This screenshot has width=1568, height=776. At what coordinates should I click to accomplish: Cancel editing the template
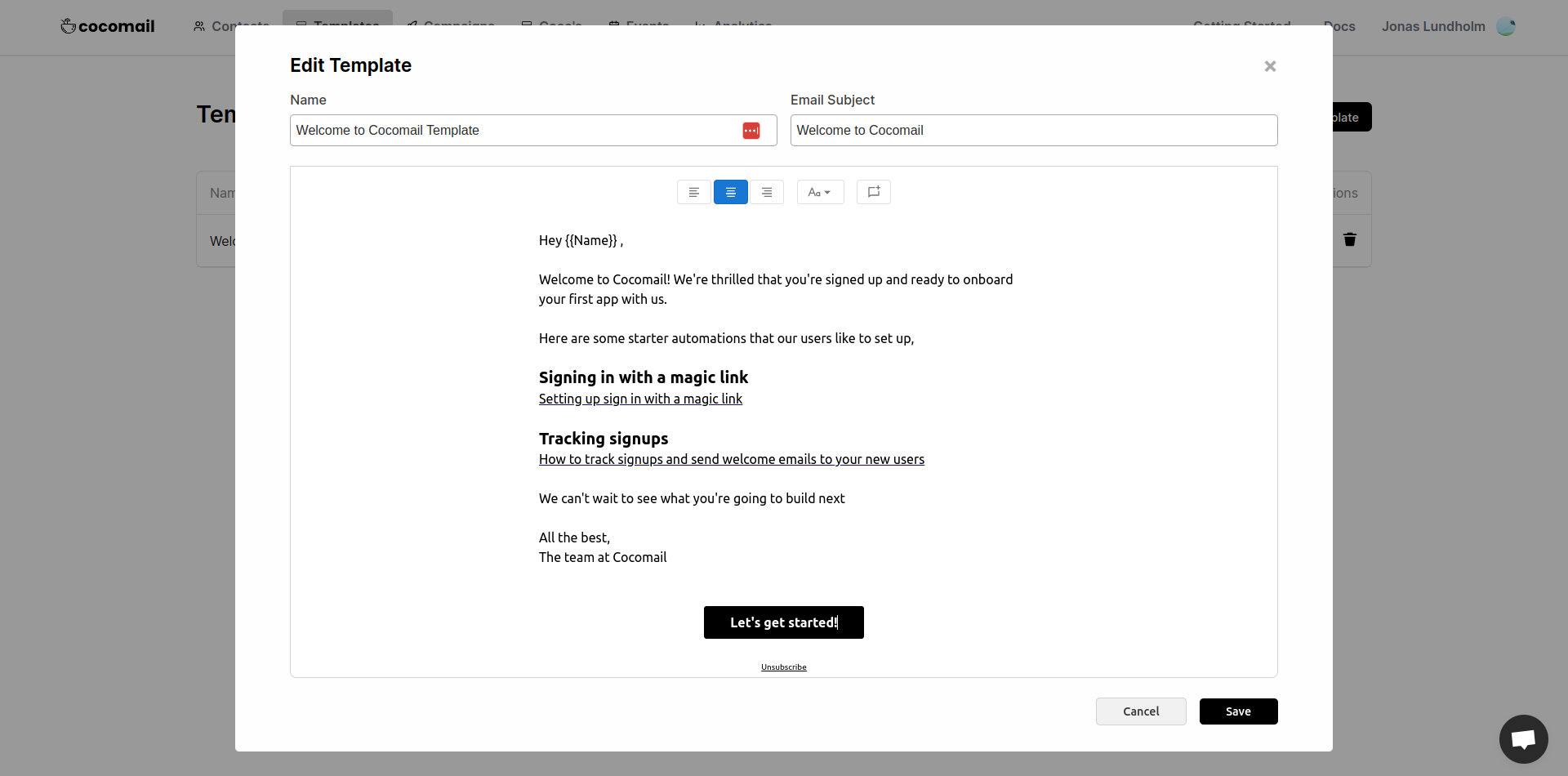1140,711
